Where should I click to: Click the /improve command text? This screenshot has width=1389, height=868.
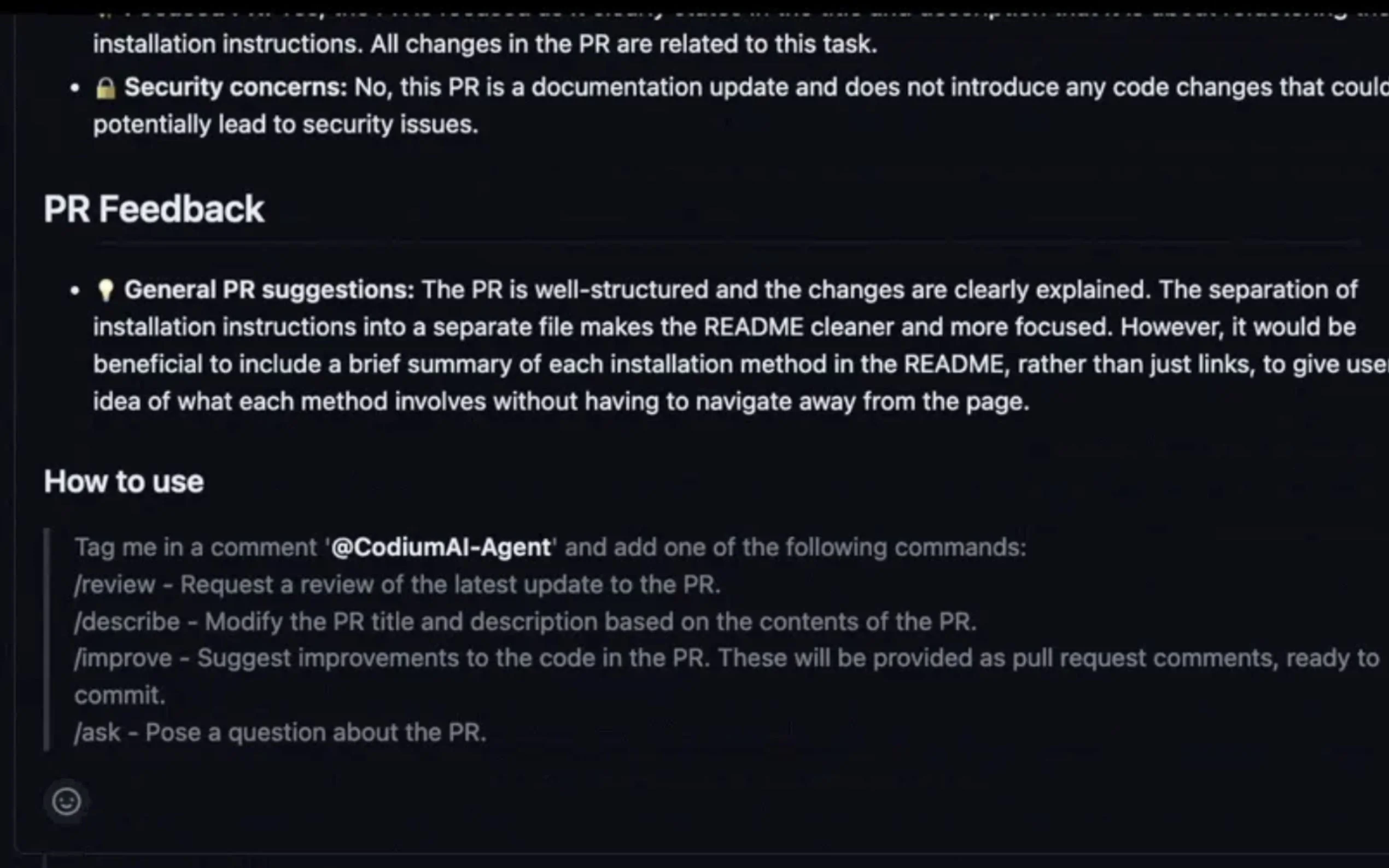(x=123, y=658)
